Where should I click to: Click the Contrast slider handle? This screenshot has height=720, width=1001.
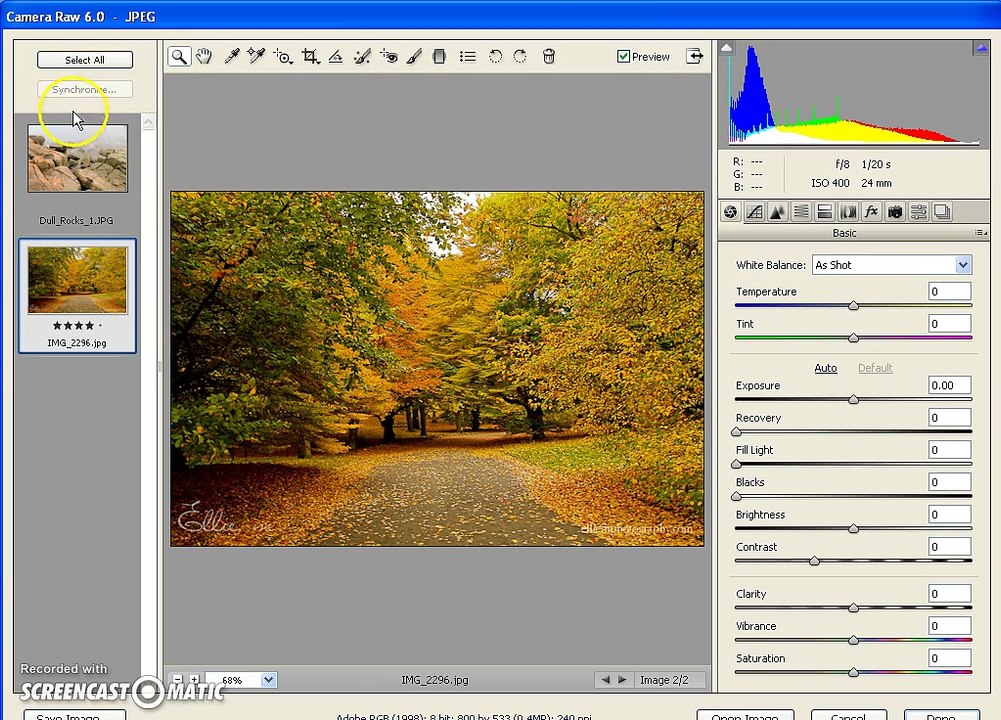[814, 561]
